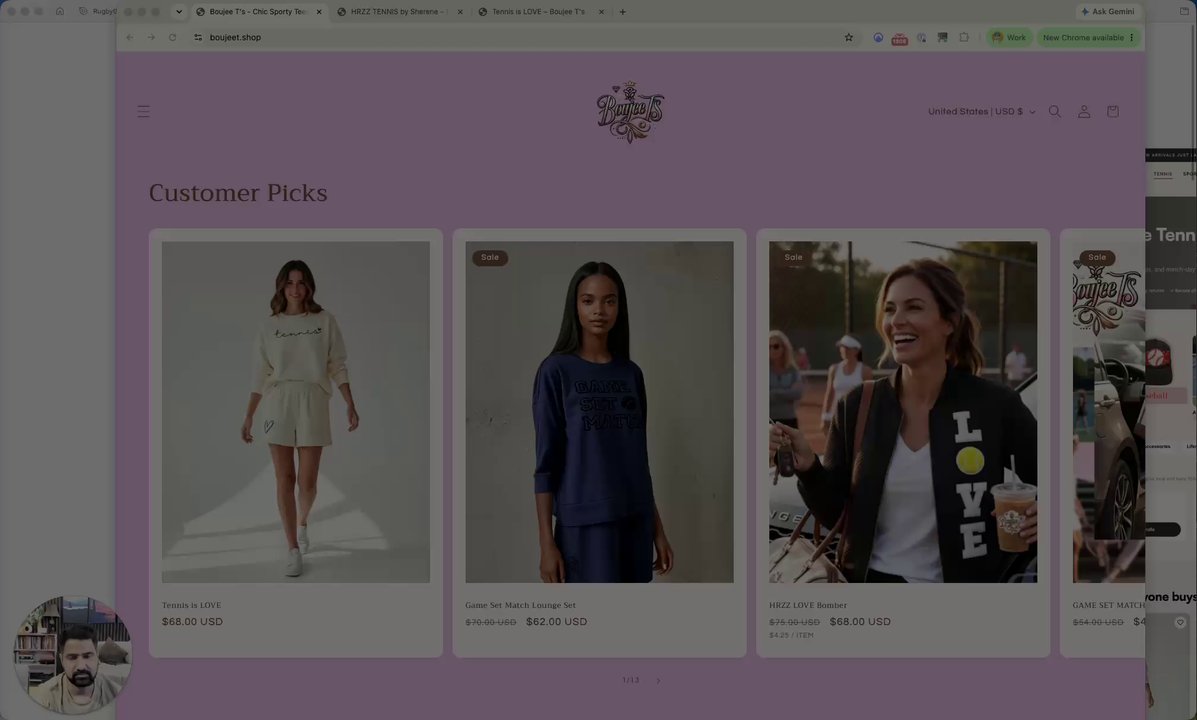This screenshot has height=720, width=1197.
Task: Expand the tab search dropdown chevron
Action: [179, 11]
